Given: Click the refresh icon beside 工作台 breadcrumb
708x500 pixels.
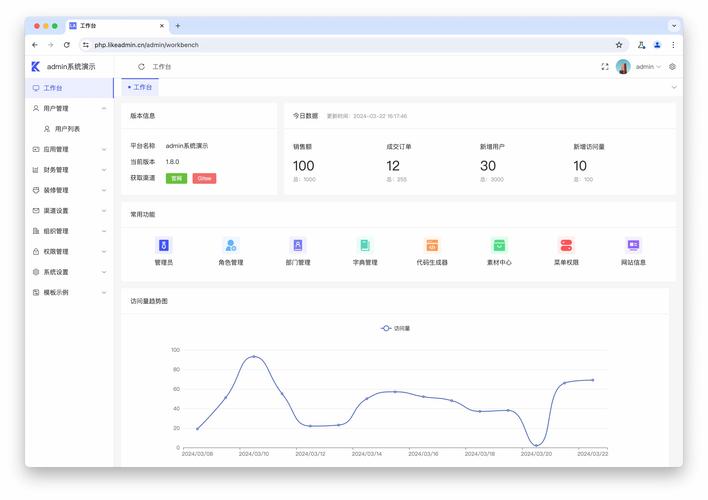Looking at the screenshot, I should click(x=141, y=67).
